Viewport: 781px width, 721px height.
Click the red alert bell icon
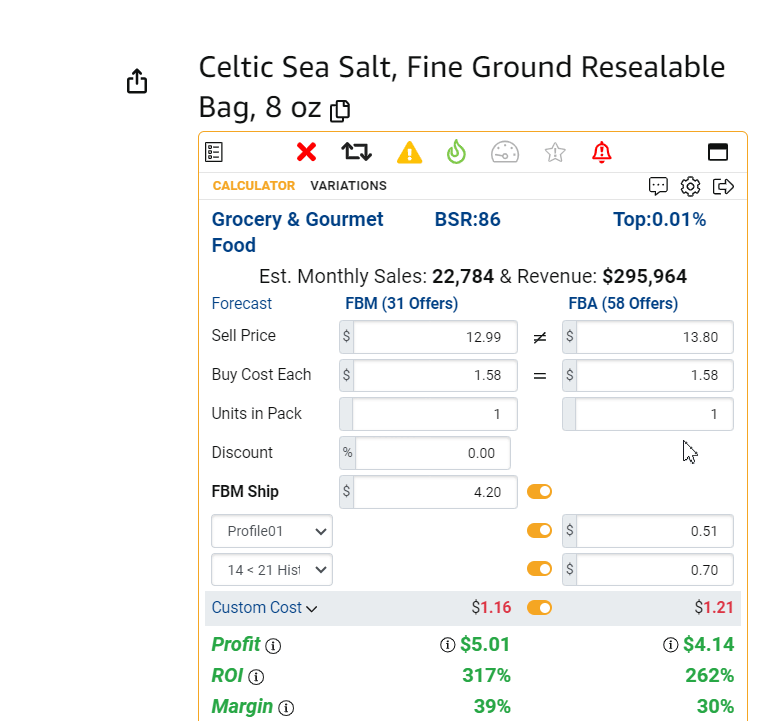click(601, 152)
